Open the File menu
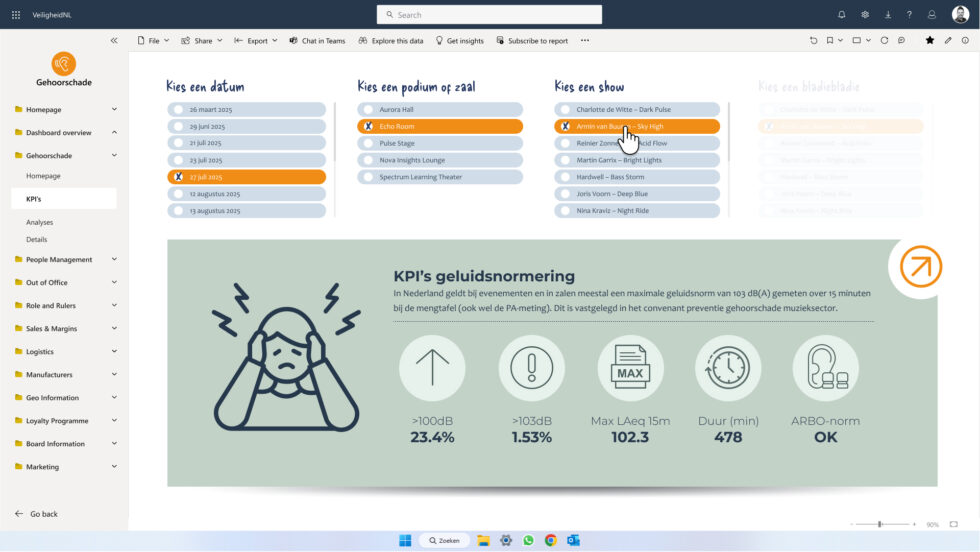Screen dimensions: 980x552 (152, 41)
